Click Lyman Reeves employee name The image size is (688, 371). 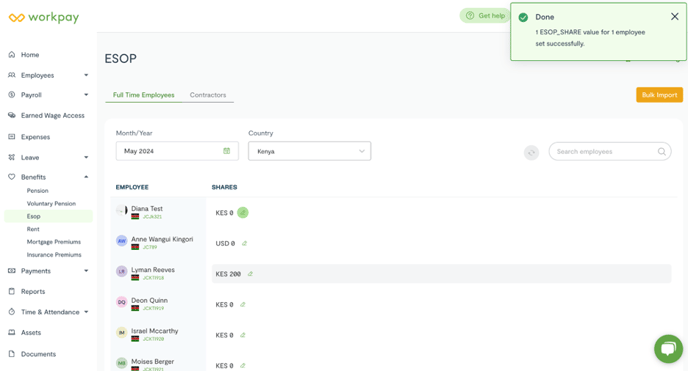point(153,270)
